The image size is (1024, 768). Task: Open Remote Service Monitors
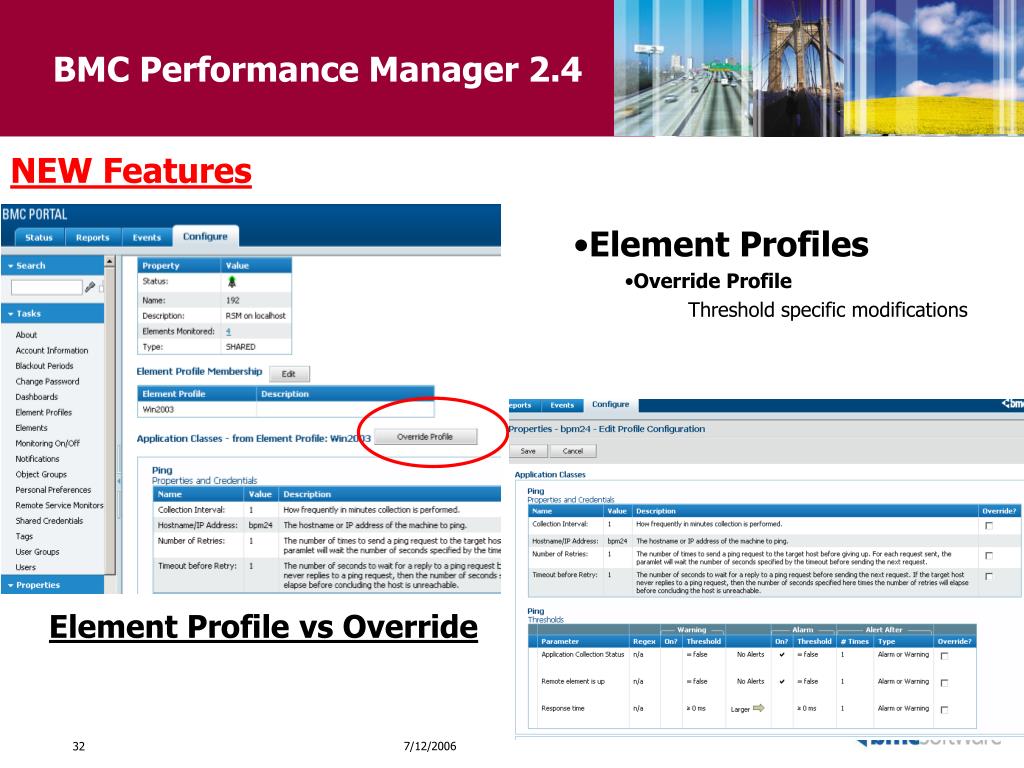tap(59, 506)
